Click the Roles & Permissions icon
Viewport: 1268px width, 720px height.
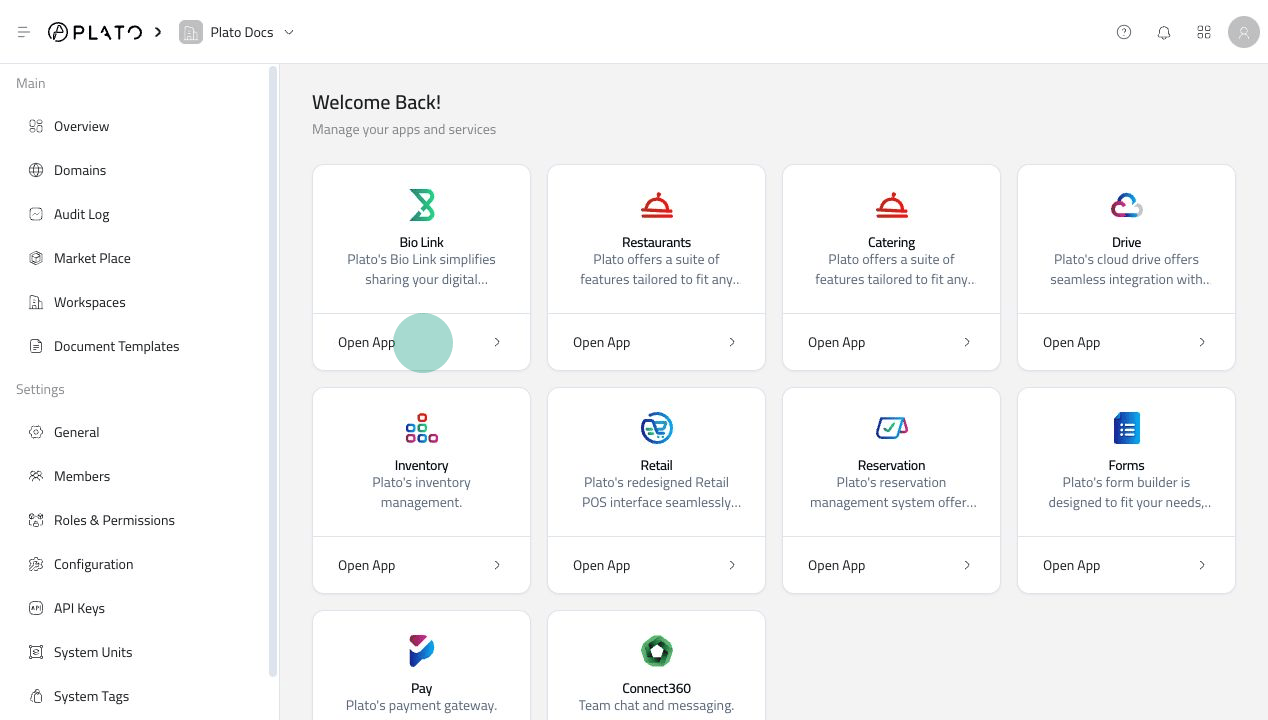click(36, 520)
